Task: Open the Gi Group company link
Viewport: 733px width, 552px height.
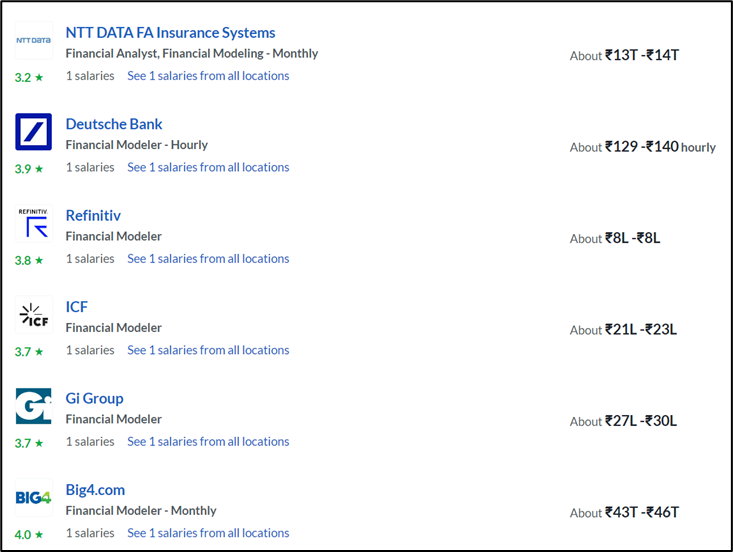Action: [x=94, y=398]
